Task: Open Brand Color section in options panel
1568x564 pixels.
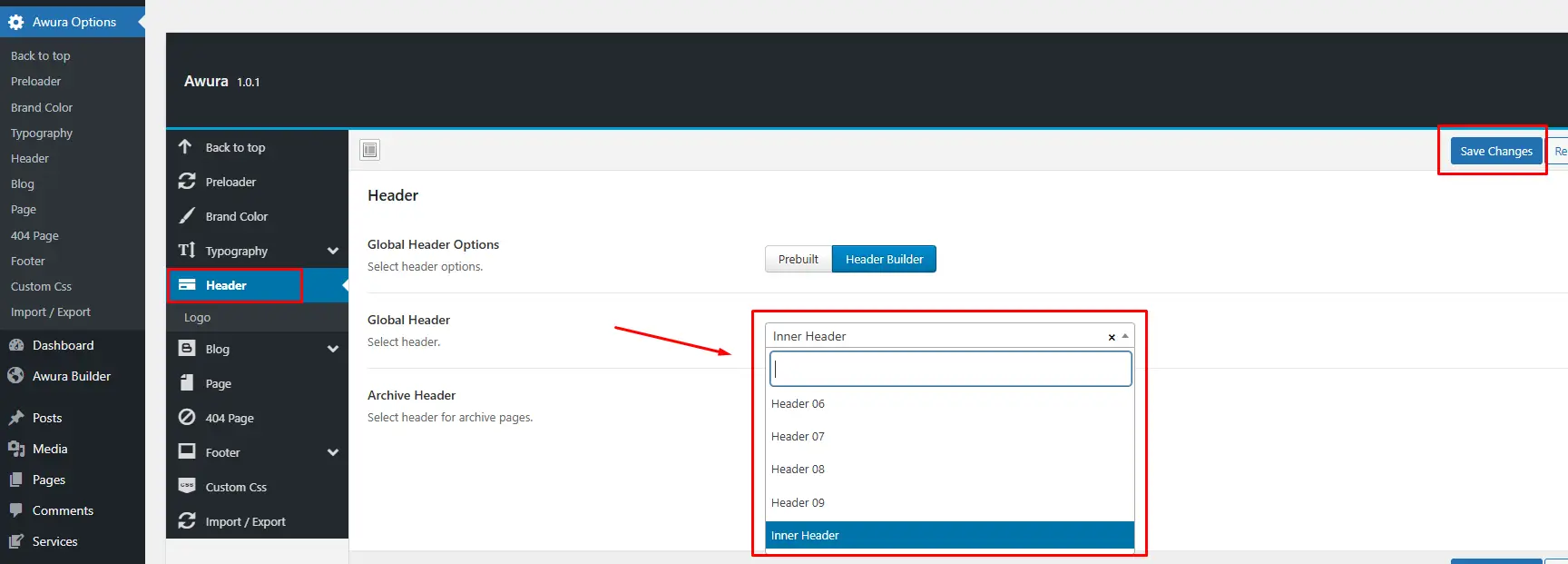Action: click(x=257, y=216)
